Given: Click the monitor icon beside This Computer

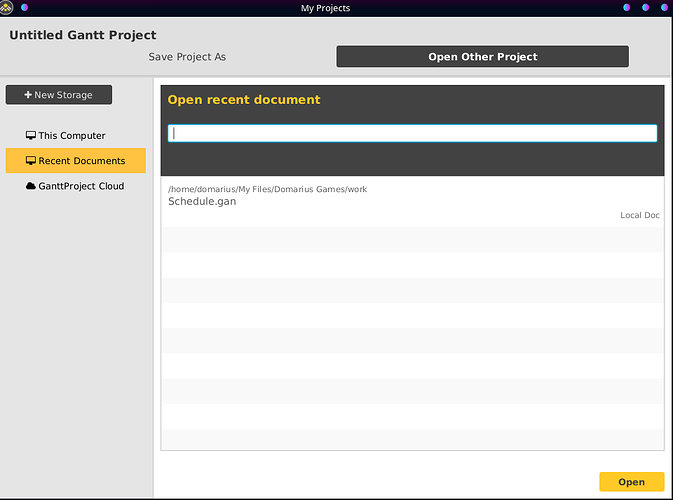Looking at the screenshot, I should click(30, 136).
